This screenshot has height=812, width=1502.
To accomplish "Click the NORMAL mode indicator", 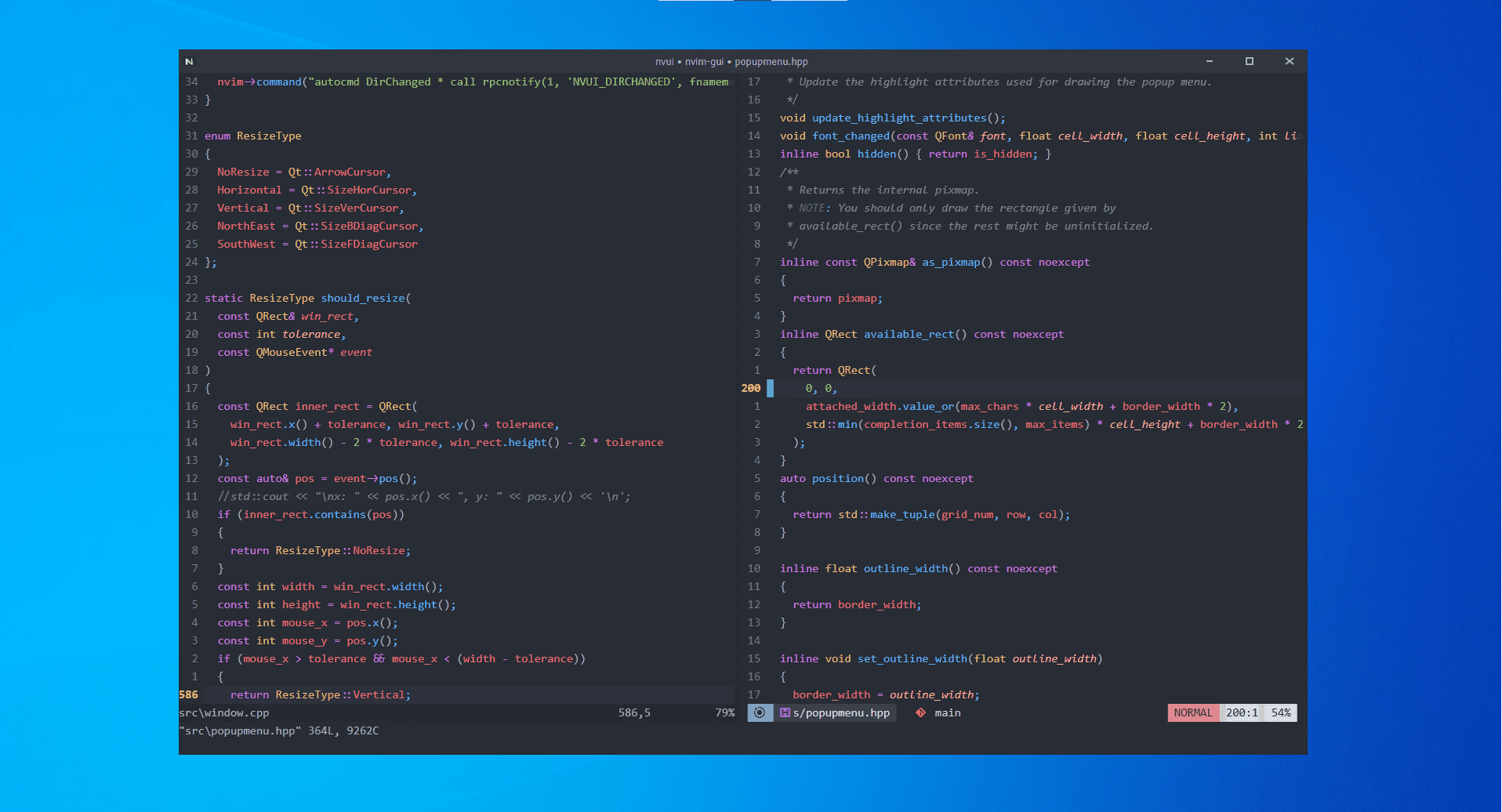I will click(1193, 712).
